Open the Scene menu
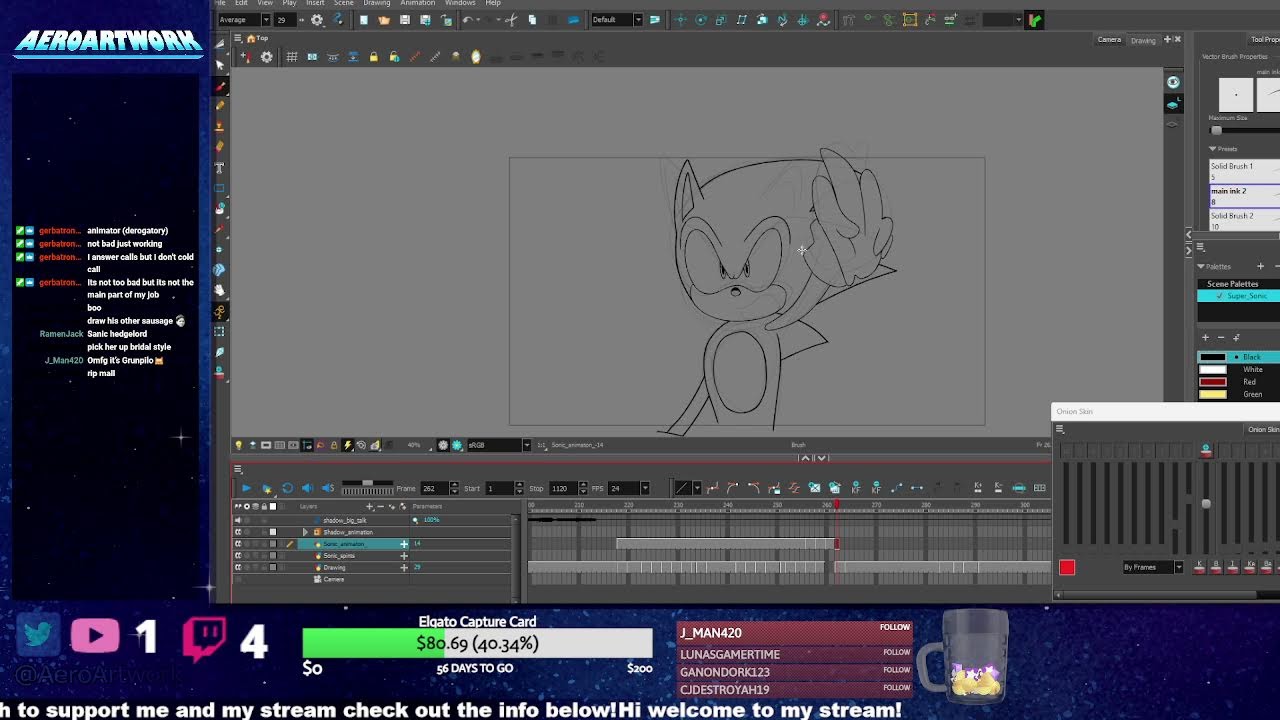This screenshot has width=1280, height=720. [343, 3]
